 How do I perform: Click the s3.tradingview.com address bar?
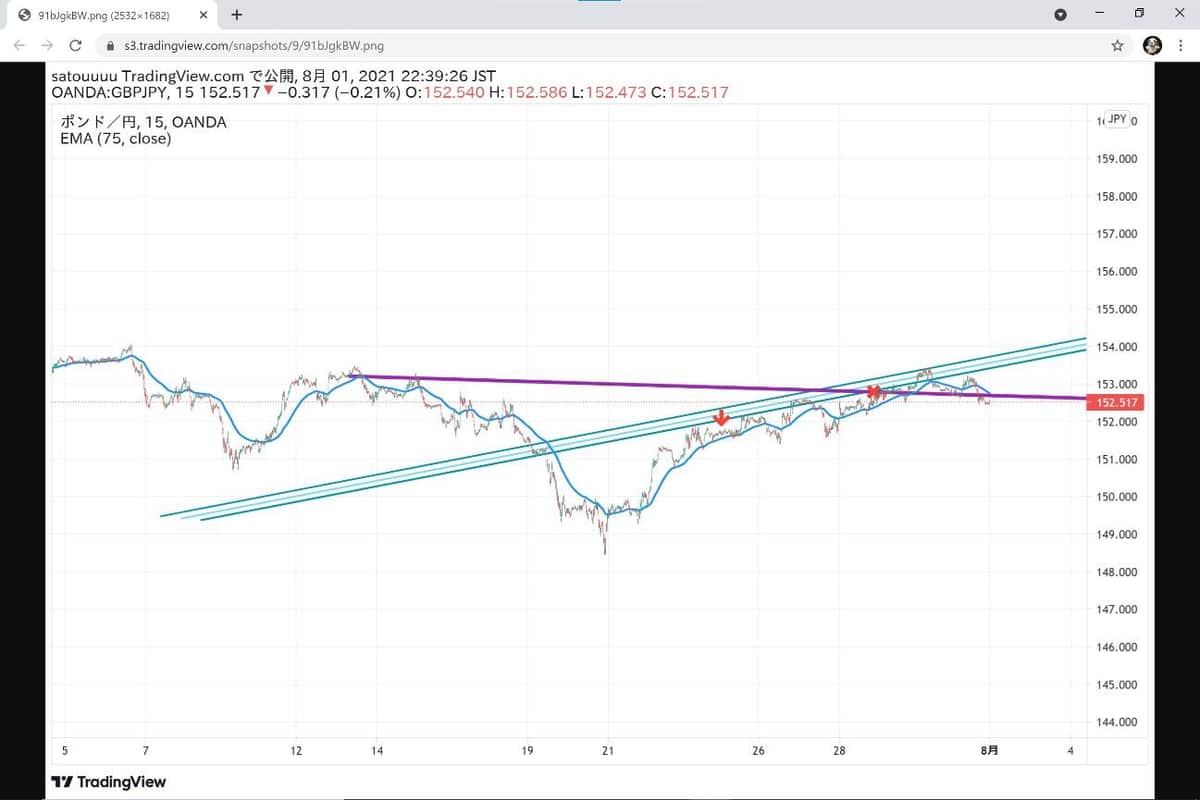tap(600, 45)
